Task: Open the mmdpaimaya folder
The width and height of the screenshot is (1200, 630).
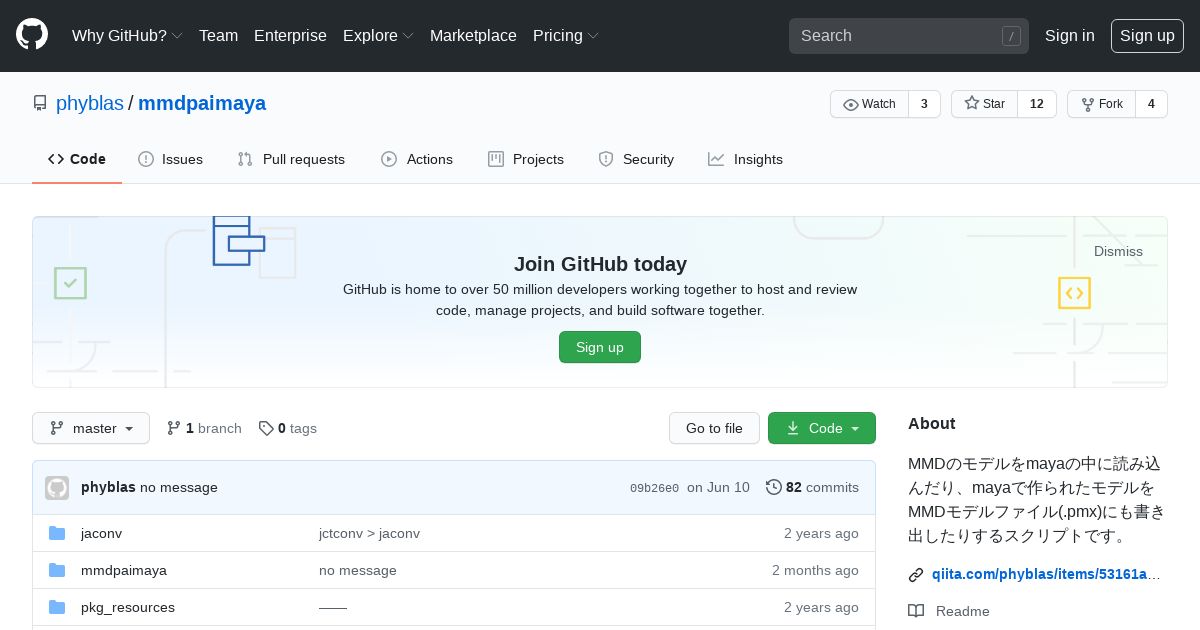Action: (124, 570)
